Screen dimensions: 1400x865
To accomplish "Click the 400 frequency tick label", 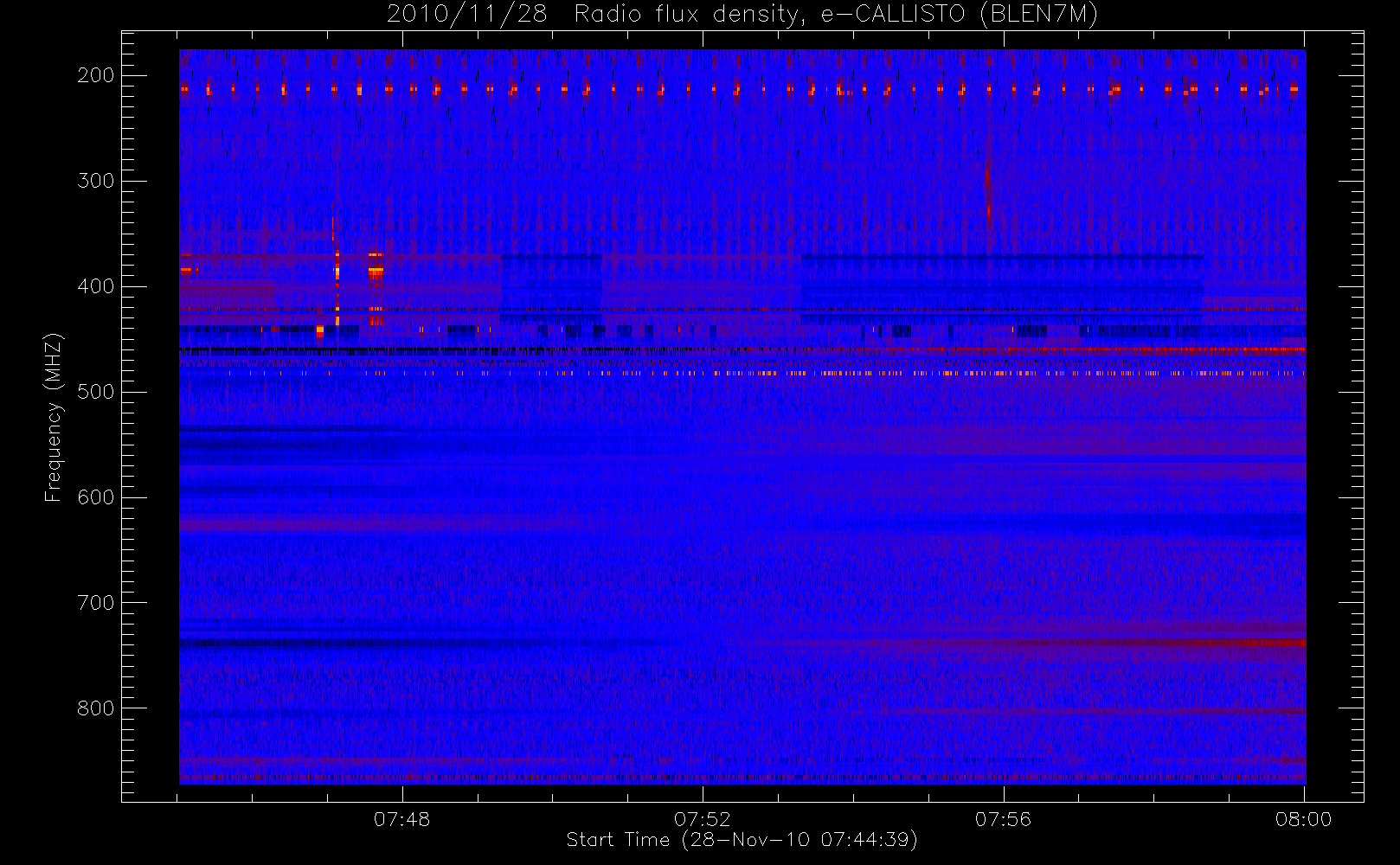I will (95, 286).
